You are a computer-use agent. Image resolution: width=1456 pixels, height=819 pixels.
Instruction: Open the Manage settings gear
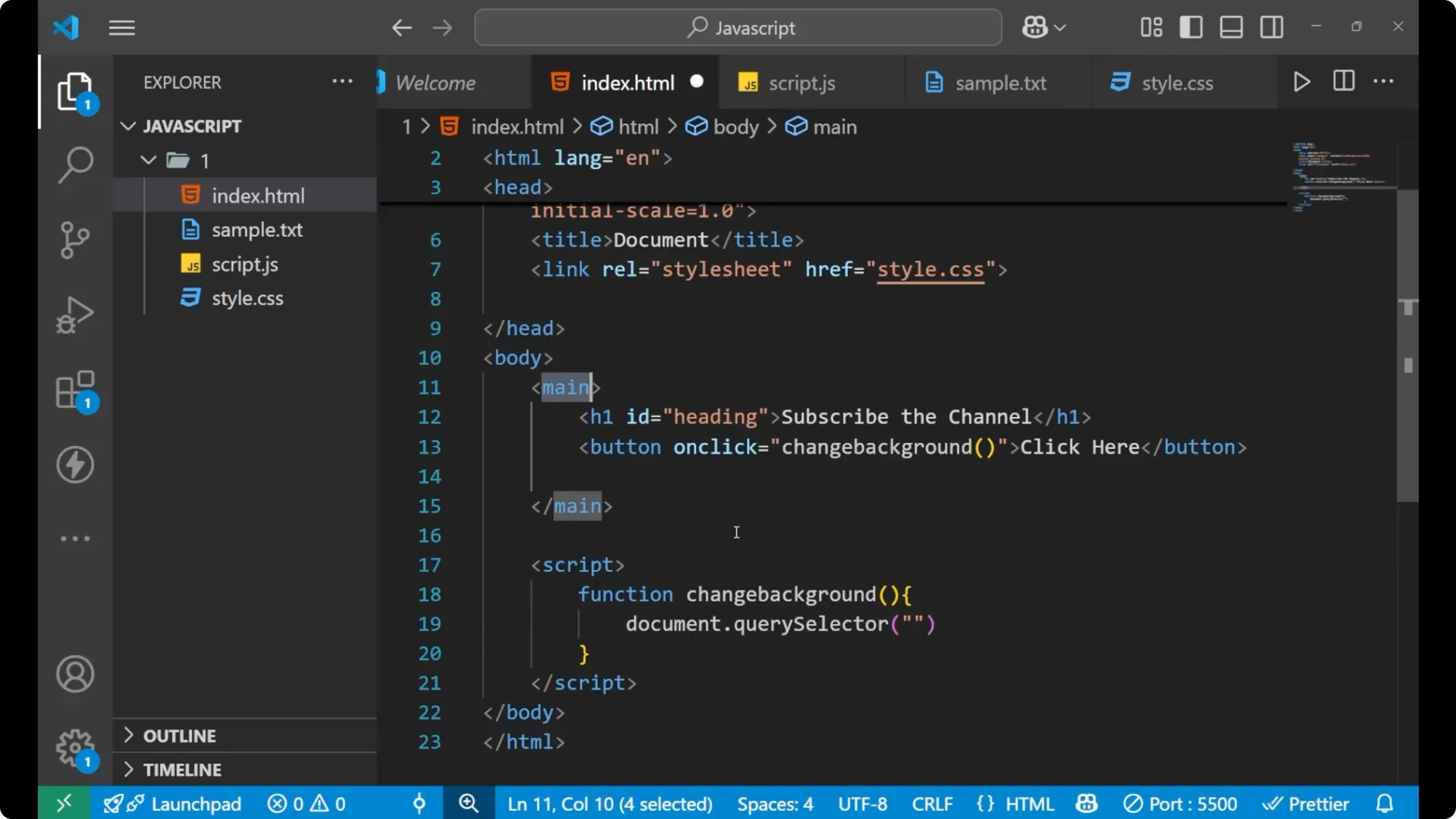[74, 748]
